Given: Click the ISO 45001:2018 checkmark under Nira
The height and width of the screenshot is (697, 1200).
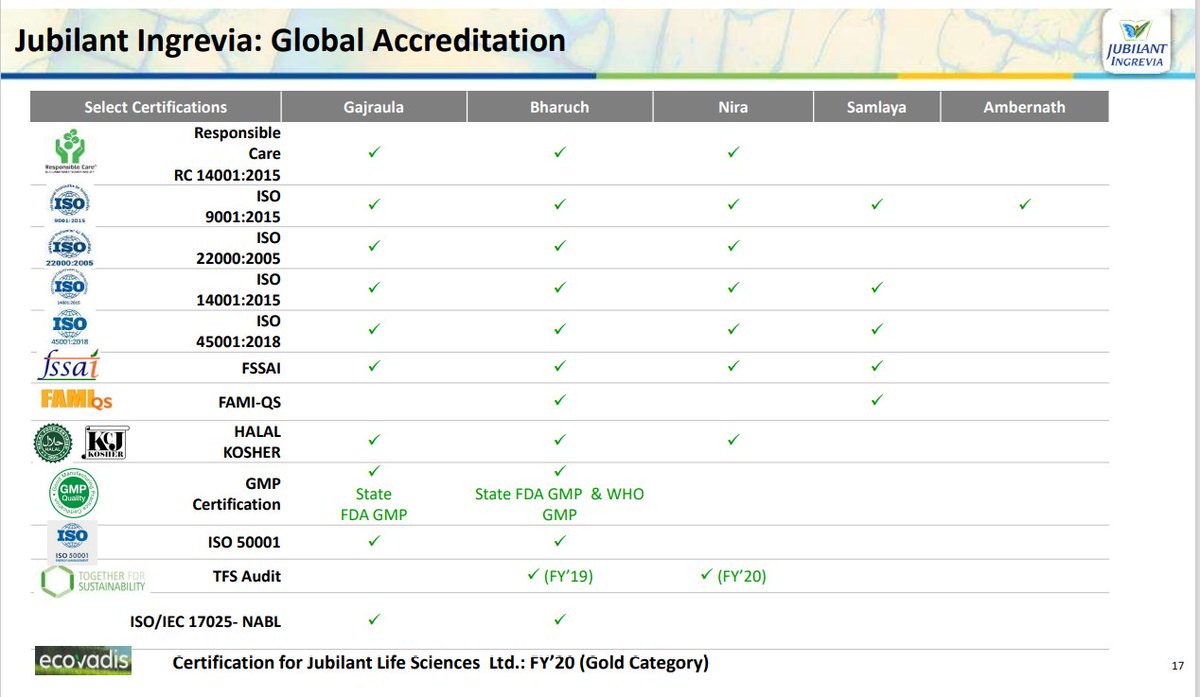Looking at the screenshot, I should click(x=733, y=328).
